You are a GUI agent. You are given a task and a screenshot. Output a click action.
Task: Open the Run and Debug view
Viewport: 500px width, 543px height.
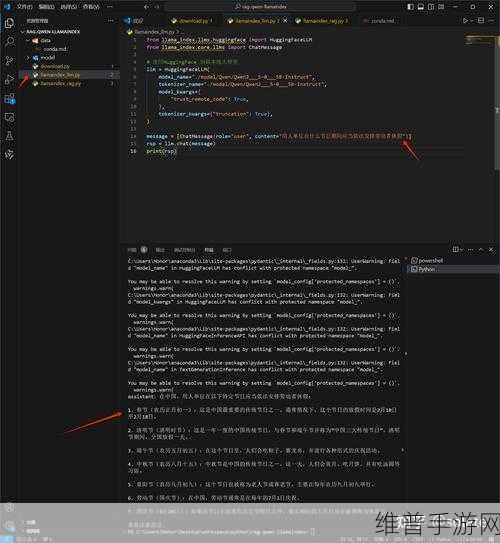9,80
